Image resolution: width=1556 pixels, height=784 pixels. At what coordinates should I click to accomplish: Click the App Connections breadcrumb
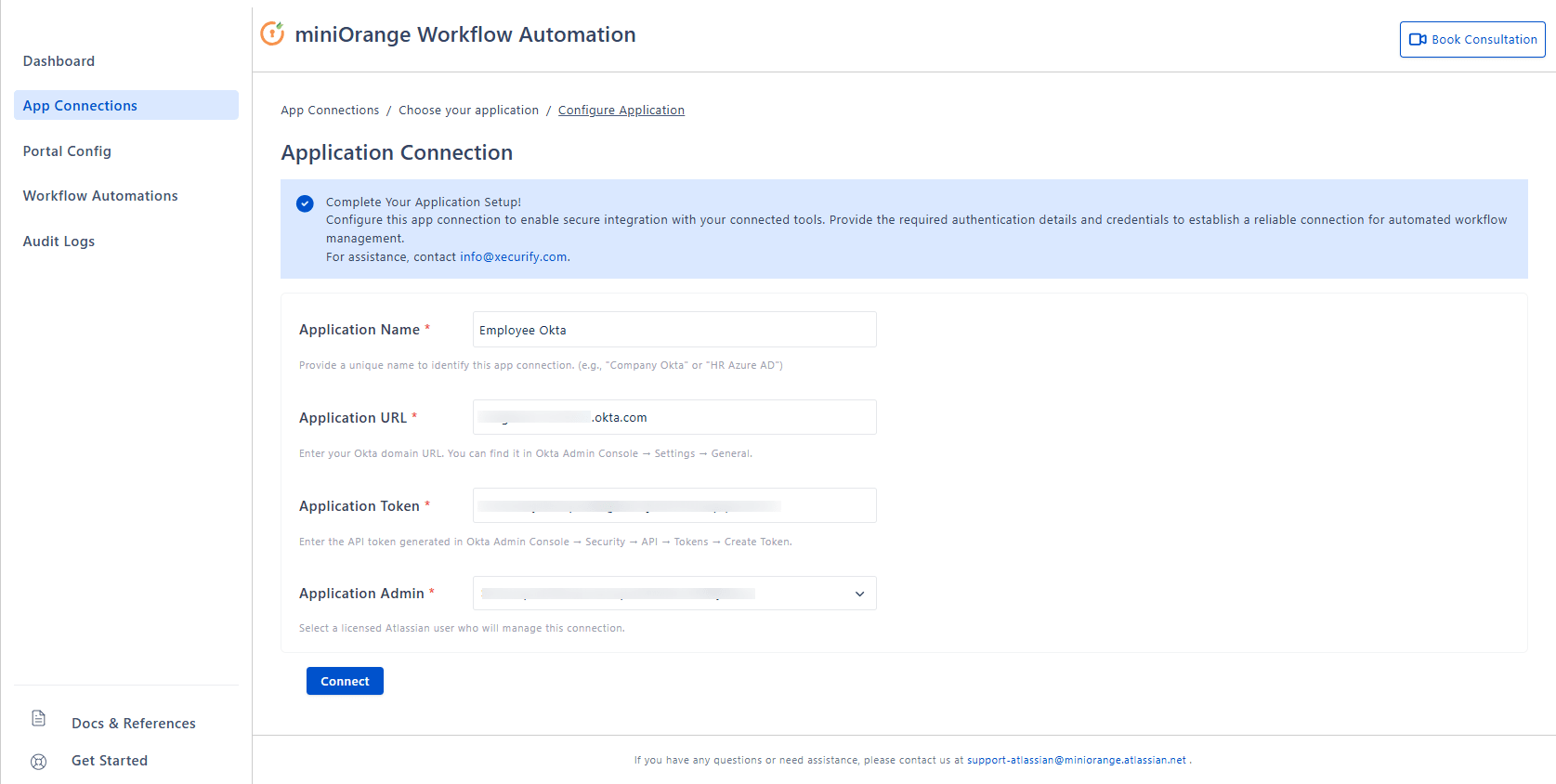(330, 110)
